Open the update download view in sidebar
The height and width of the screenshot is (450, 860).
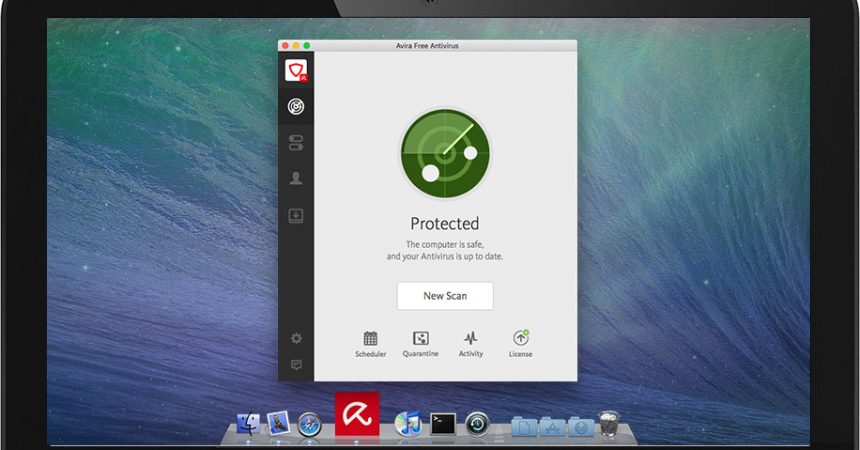coord(296,215)
